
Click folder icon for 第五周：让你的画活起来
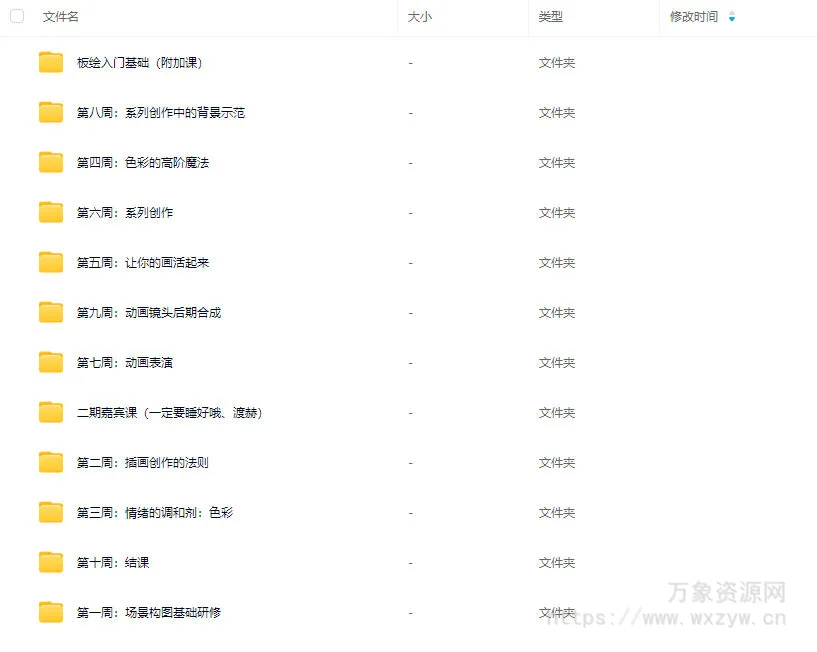(x=51, y=263)
